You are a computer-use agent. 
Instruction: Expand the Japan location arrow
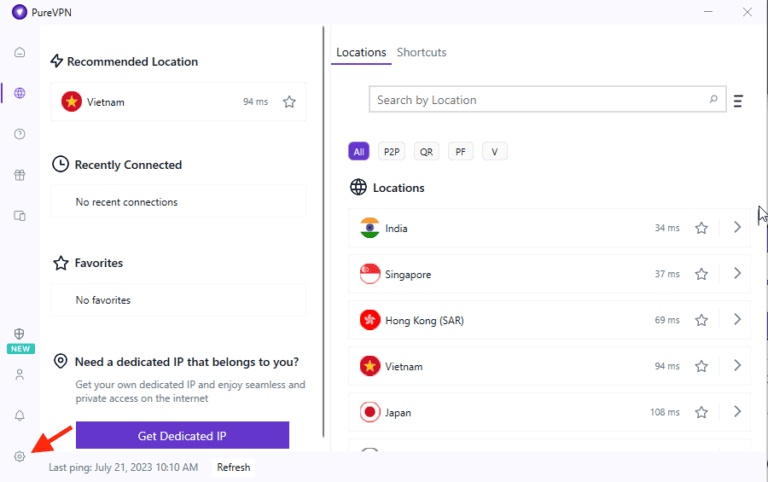click(737, 412)
